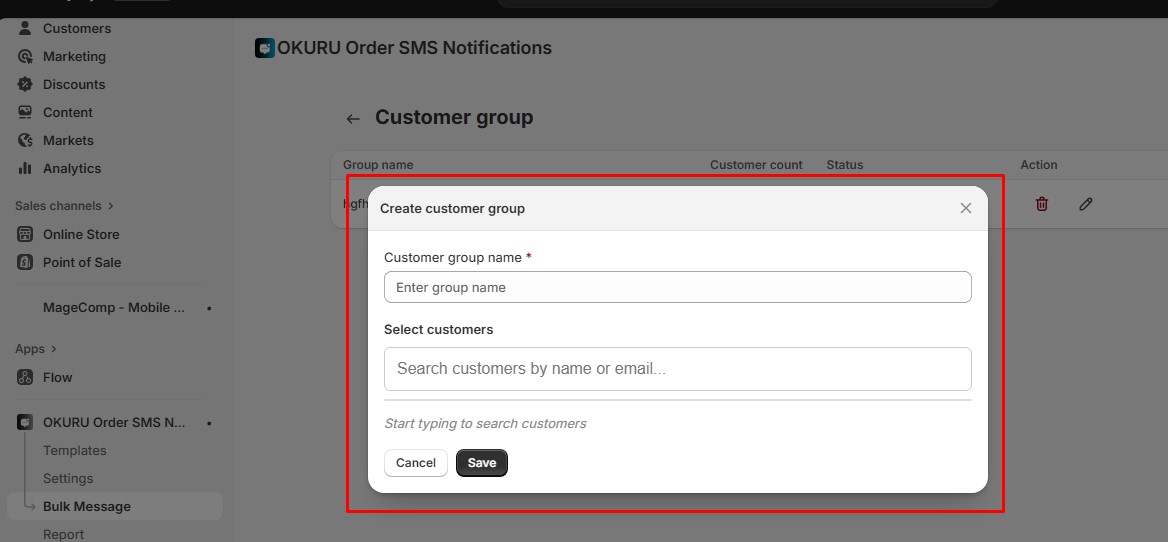Image resolution: width=1168 pixels, height=542 pixels.
Task: Expand the Sales channels section
Action: pos(110,206)
